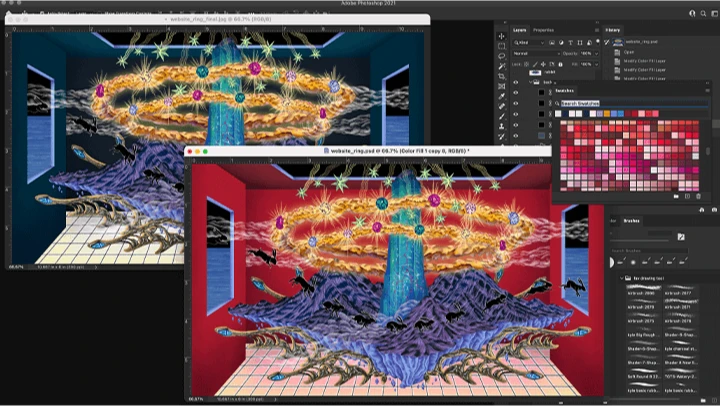Switch to the Properties tab
720x406 pixels.
point(543,30)
